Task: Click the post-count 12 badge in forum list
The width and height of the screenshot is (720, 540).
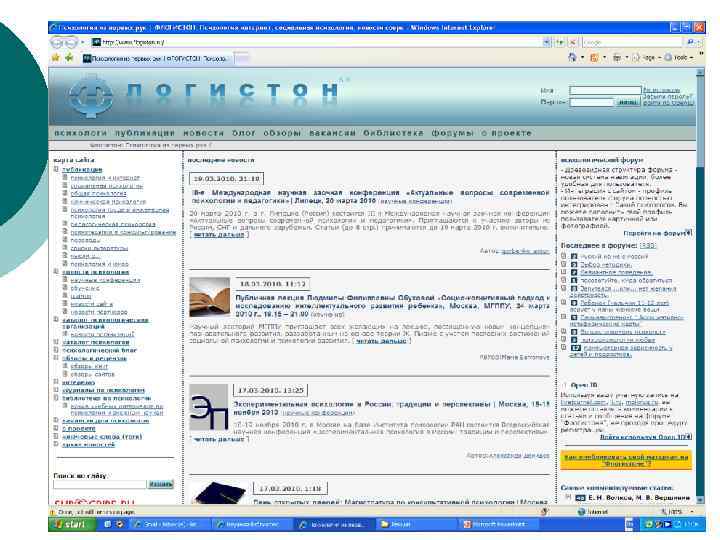Action: (x=575, y=348)
